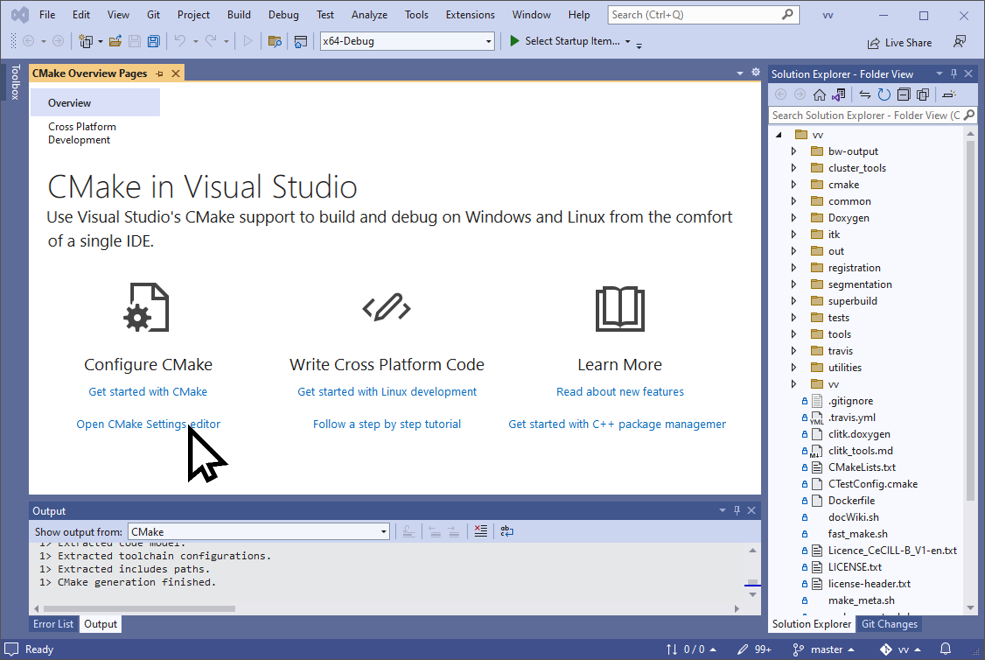Image resolution: width=985 pixels, height=660 pixels.
Task: Click Sync with Active Document arrows icon
Action: (x=865, y=95)
